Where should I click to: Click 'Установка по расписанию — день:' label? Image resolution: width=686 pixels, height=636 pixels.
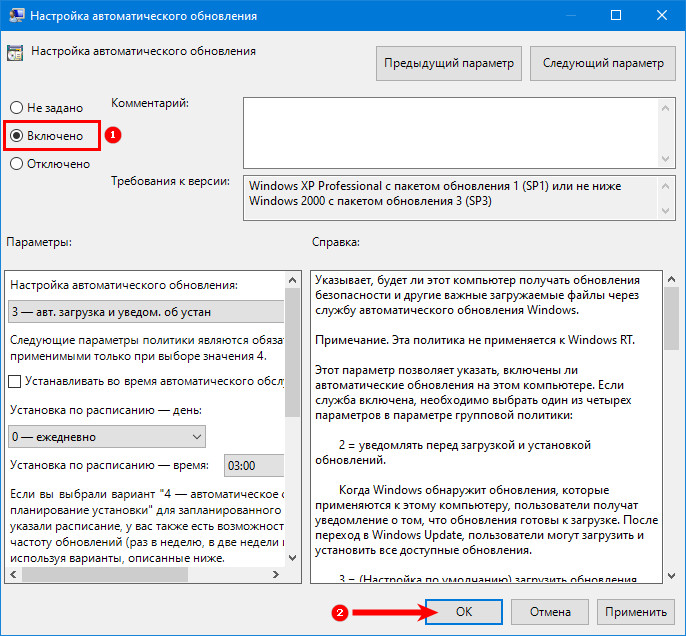tap(106, 410)
